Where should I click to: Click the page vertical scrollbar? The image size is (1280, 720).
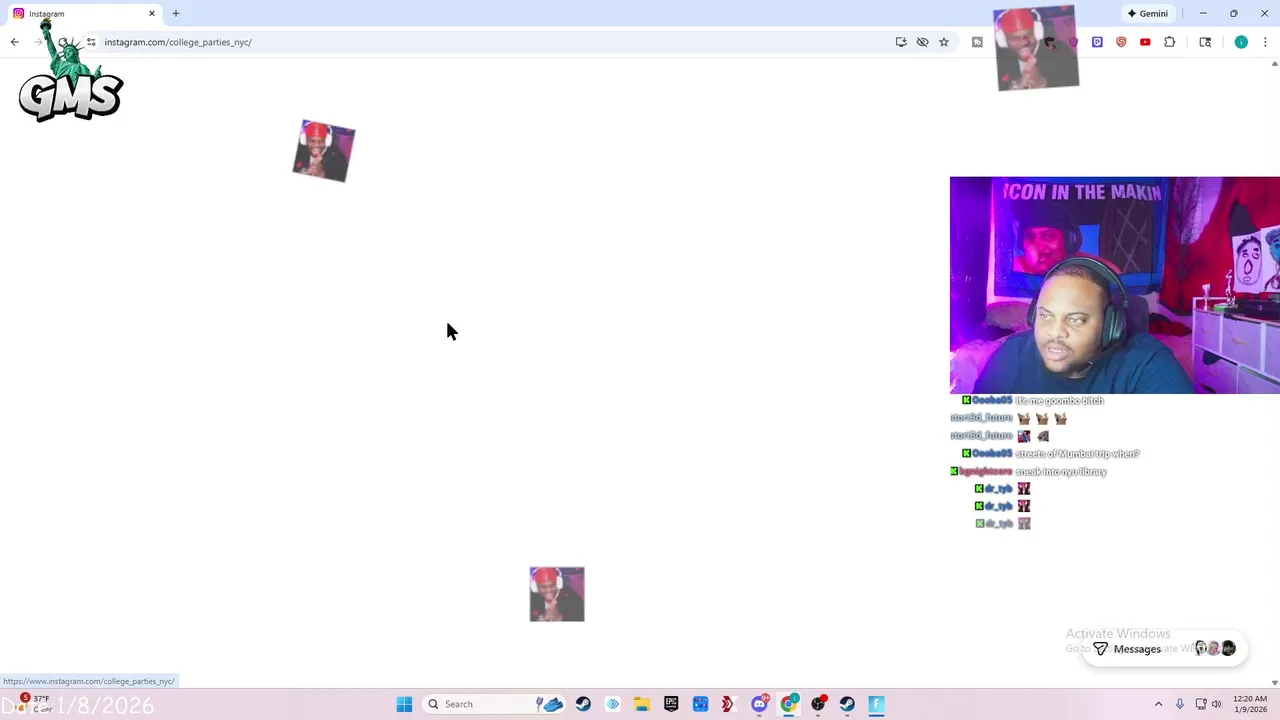pyautogui.click(x=1274, y=372)
